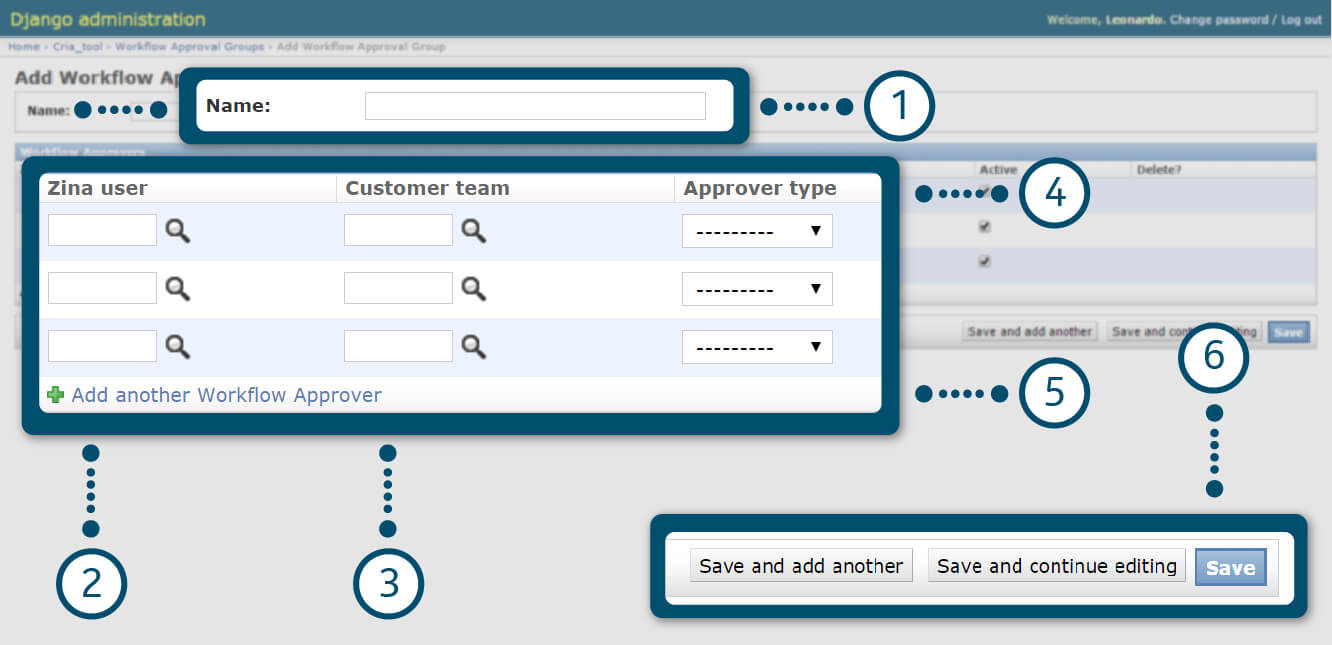This screenshot has height=645, width=1332.
Task: Expand the second row Approver type dropdown
Action: click(x=757, y=289)
